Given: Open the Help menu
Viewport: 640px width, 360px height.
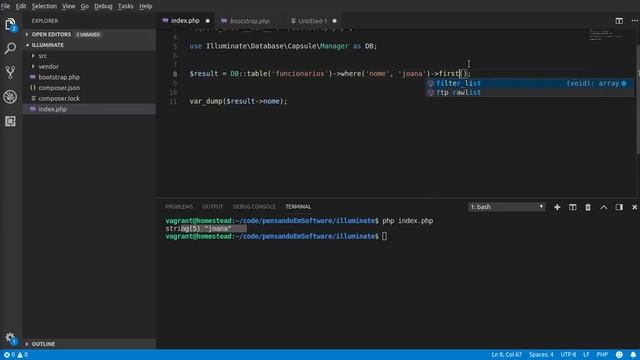Looking at the screenshot, I should [145, 6].
